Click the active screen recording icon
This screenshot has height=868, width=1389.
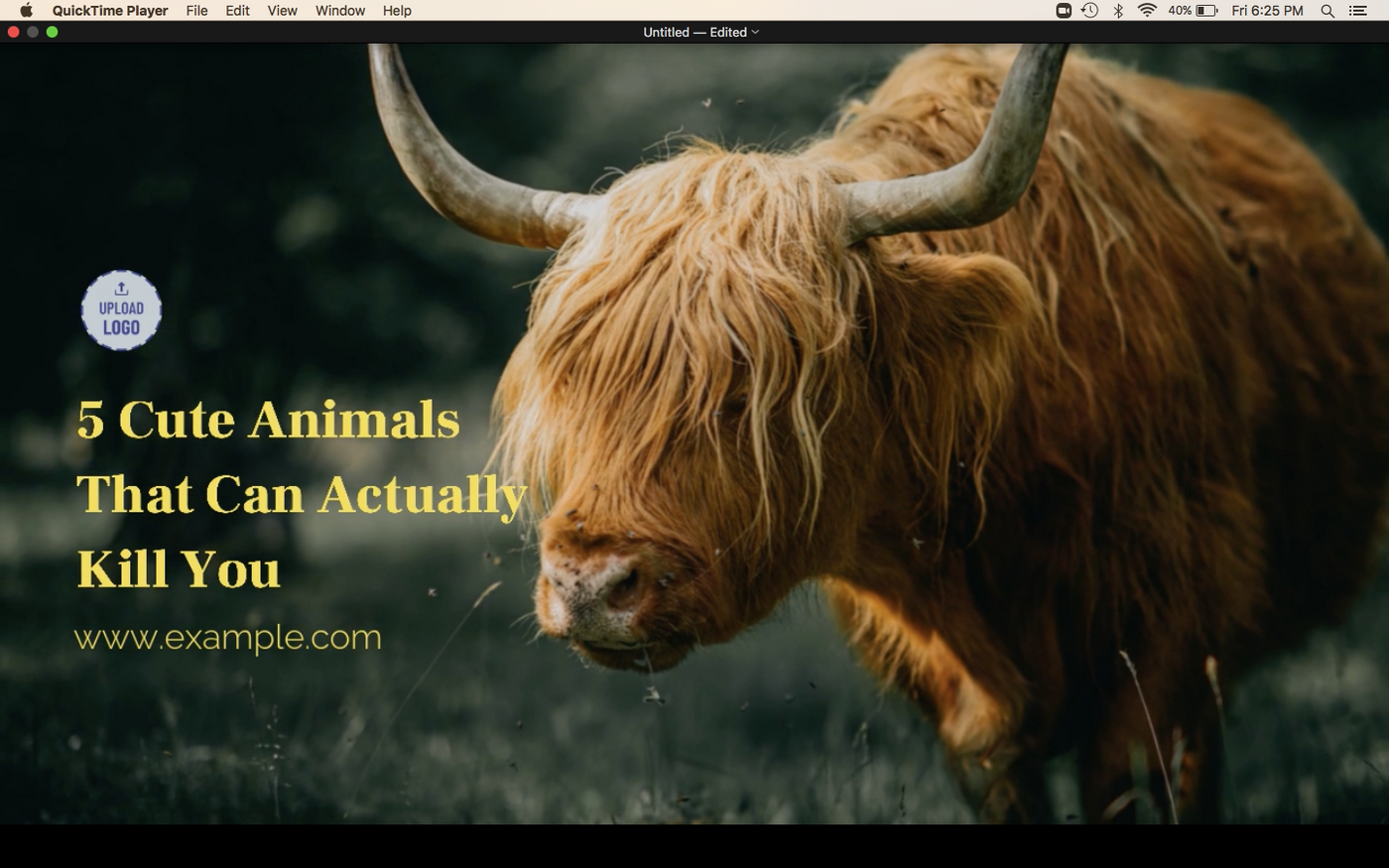pyautogui.click(x=1063, y=10)
